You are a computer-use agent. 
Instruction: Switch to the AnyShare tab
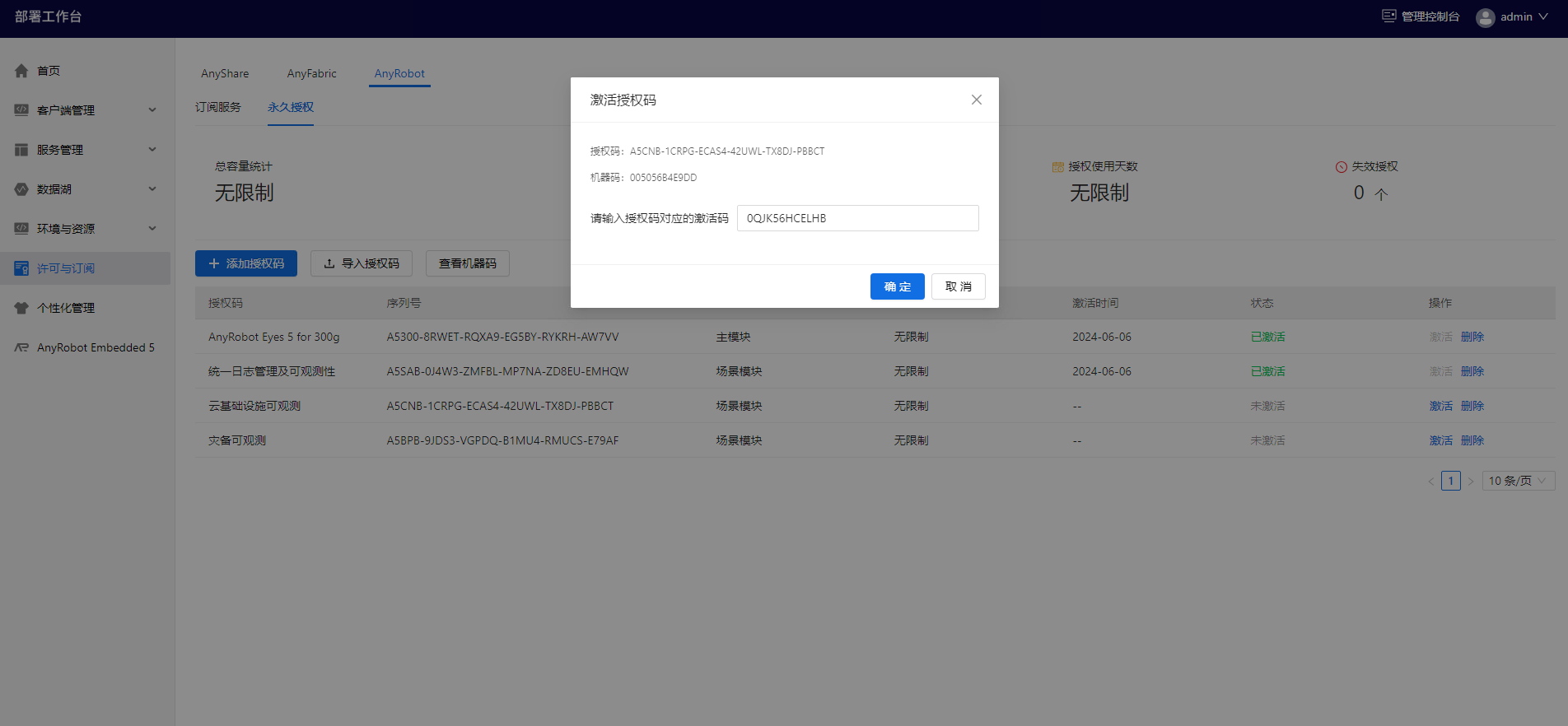click(225, 73)
